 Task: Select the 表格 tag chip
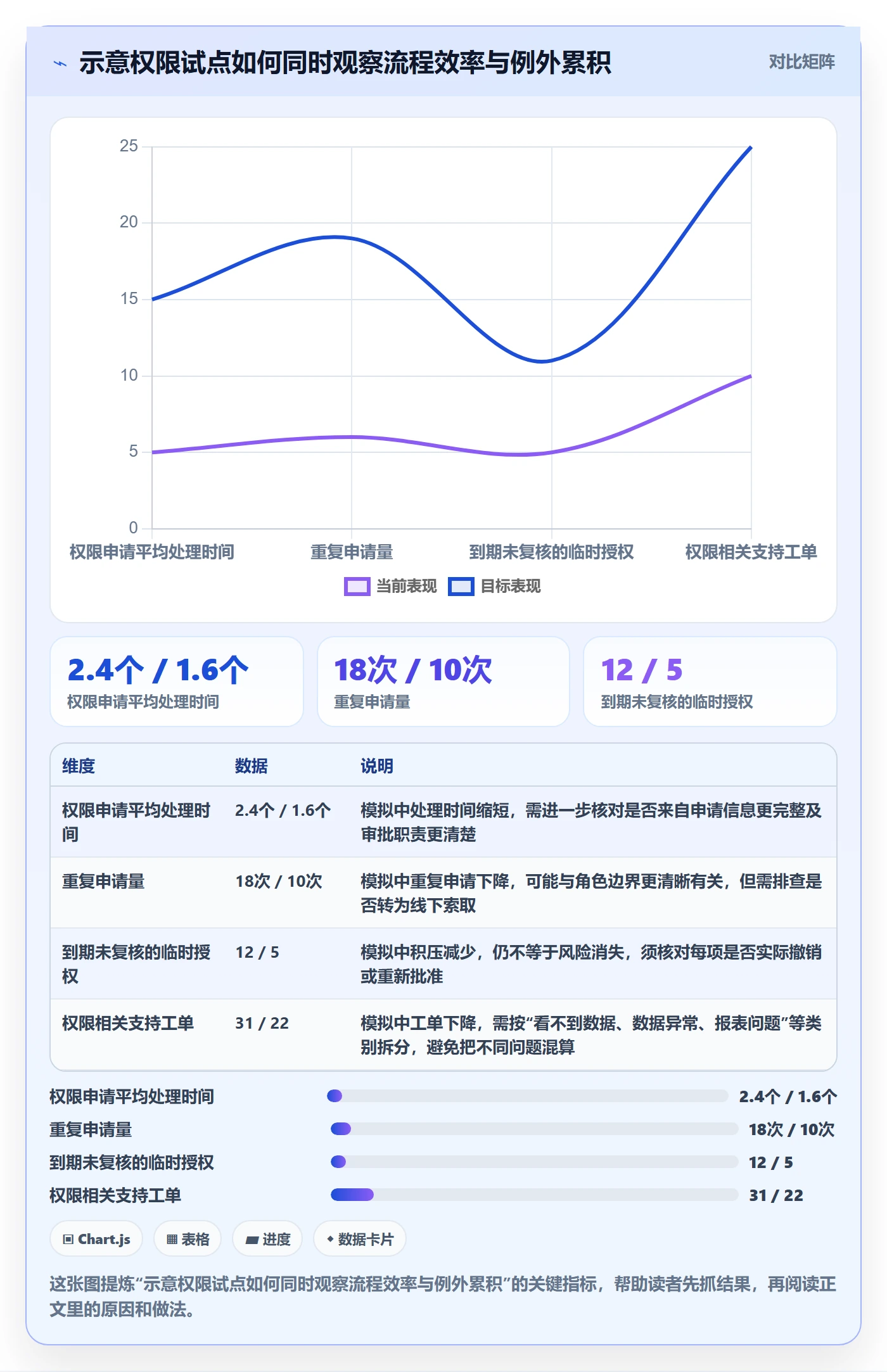point(188,1239)
